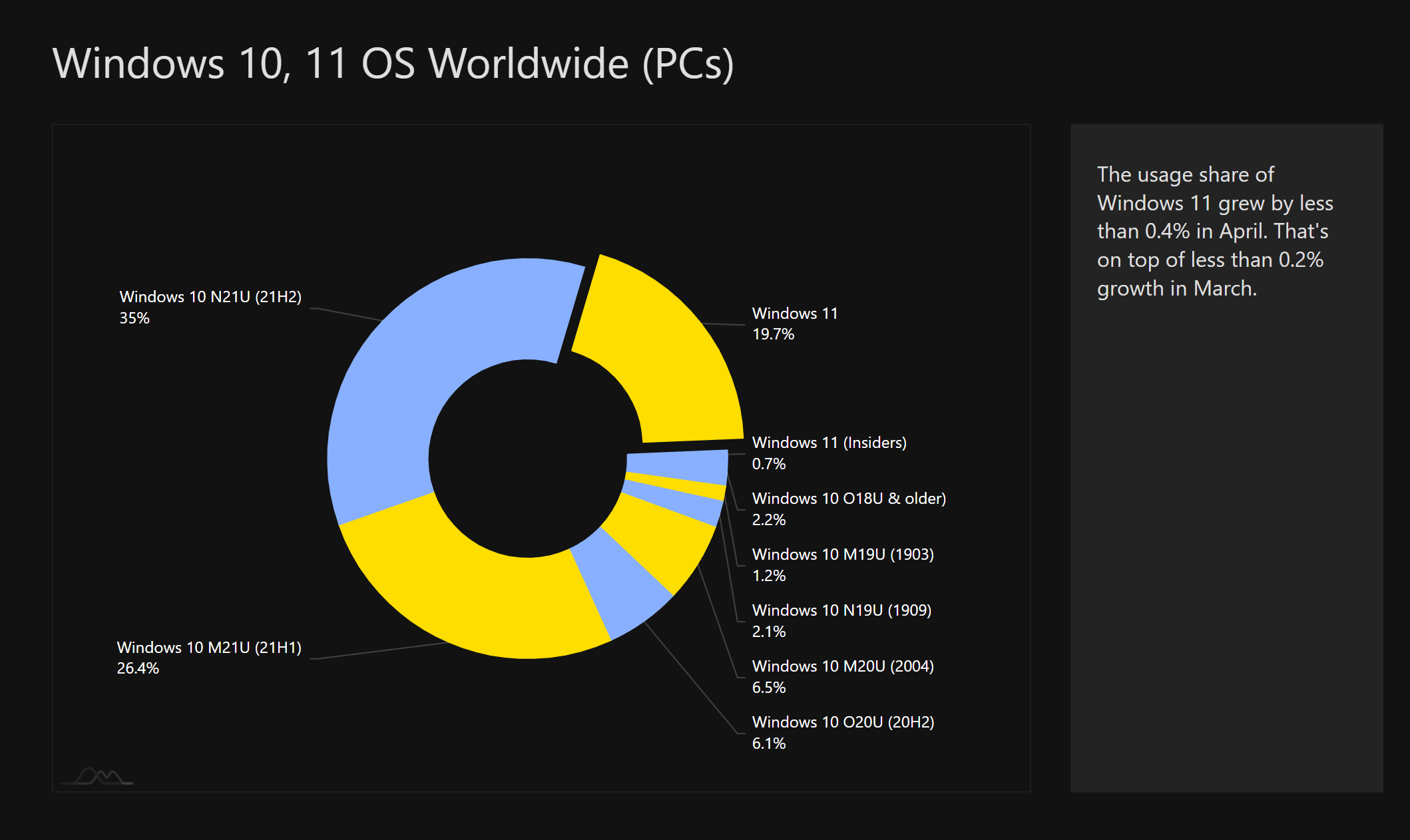
Task: Click the empty center of the donut chart
Action: click(x=528, y=459)
